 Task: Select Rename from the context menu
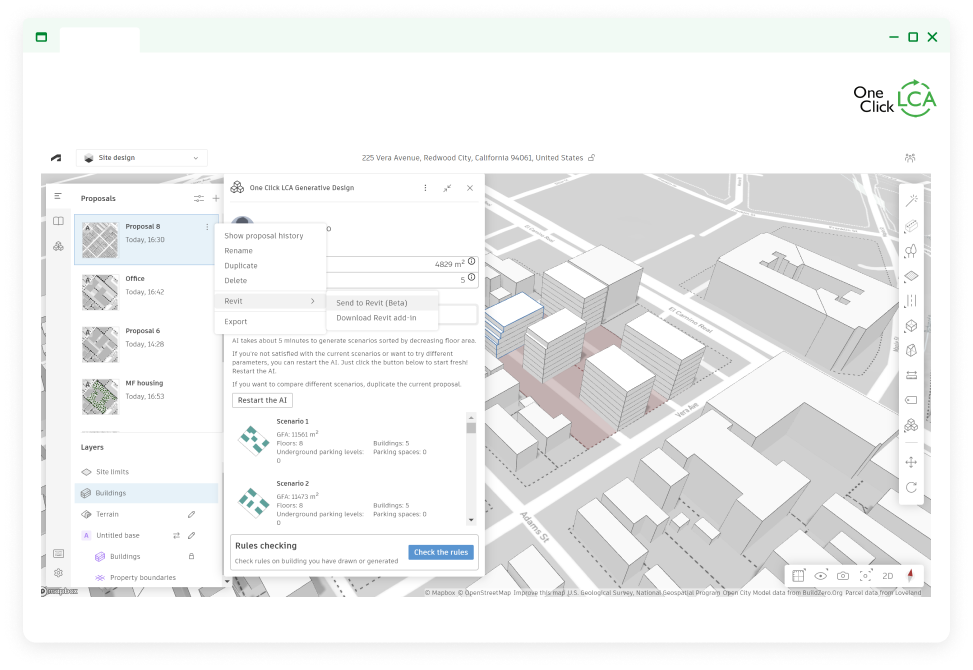click(x=238, y=251)
